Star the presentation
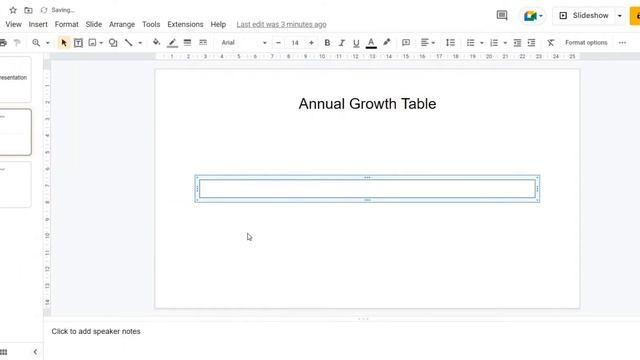This screenshot has height=360, width=640. click(x=13, y=10)
